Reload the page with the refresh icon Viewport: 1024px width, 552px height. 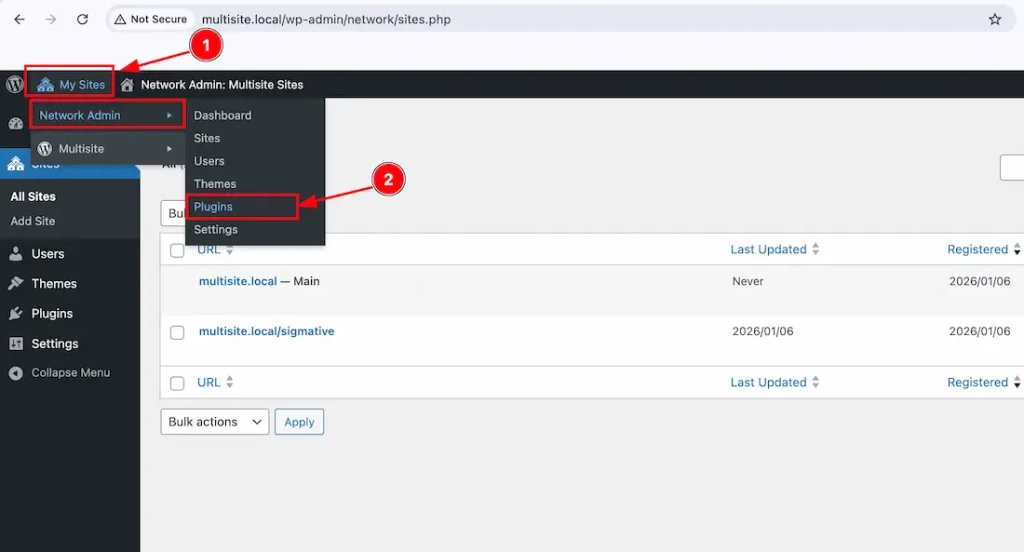coord(82,20)
